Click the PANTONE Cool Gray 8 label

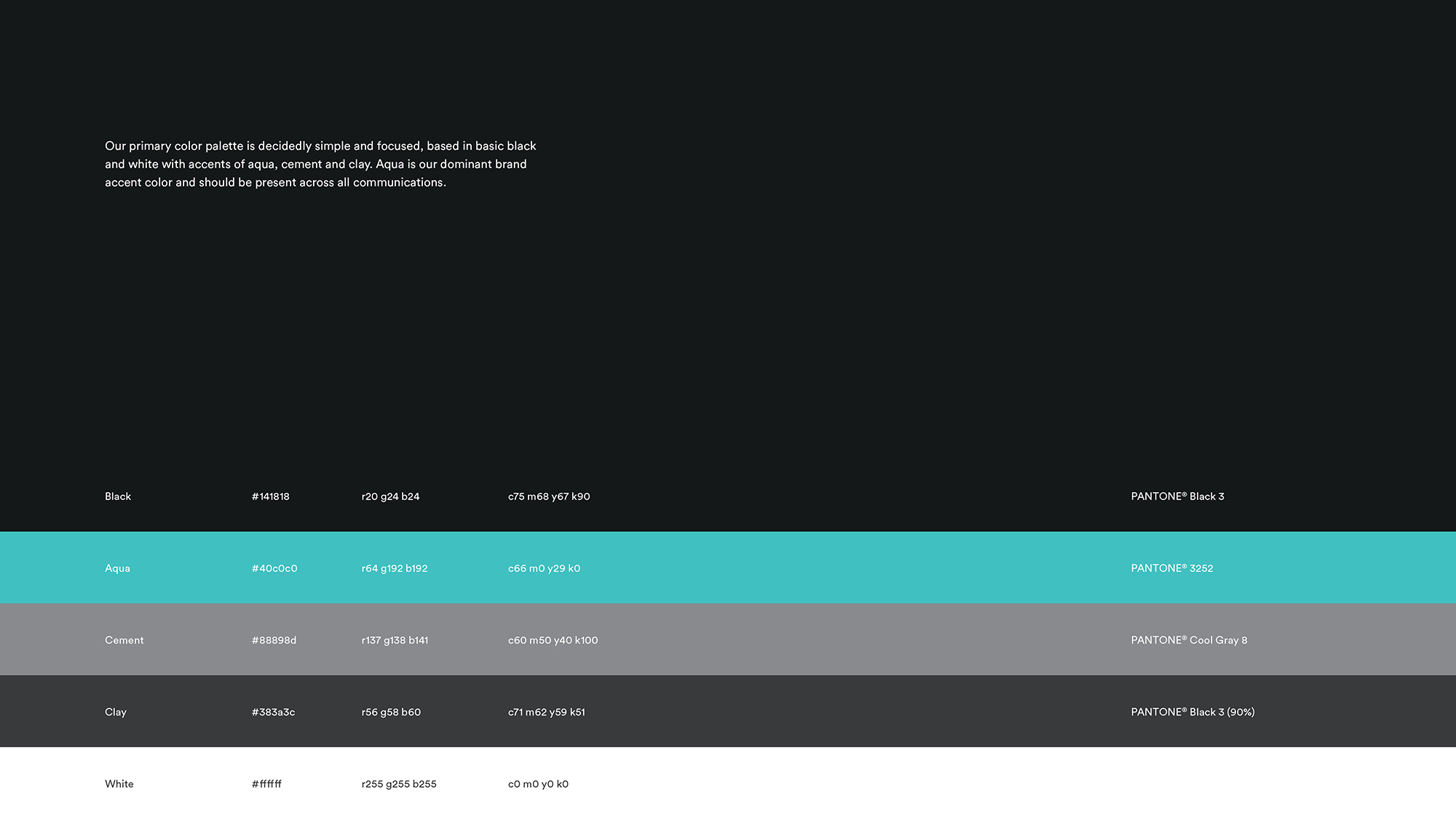[x=1189, y=641]
